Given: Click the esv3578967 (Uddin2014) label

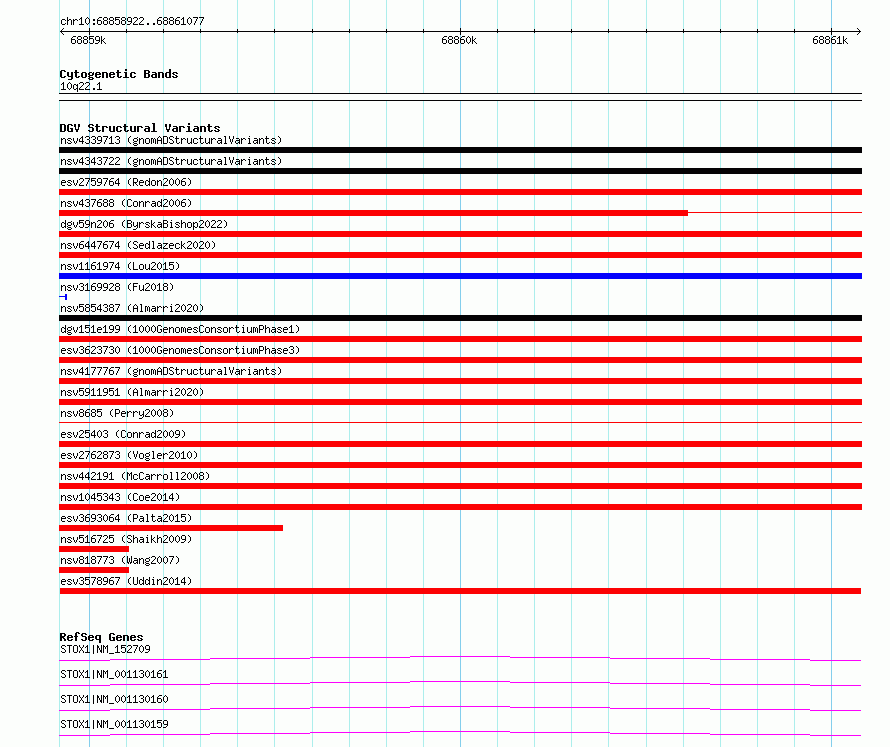Looking at the screenshot, I should click(x=126, y=581).
